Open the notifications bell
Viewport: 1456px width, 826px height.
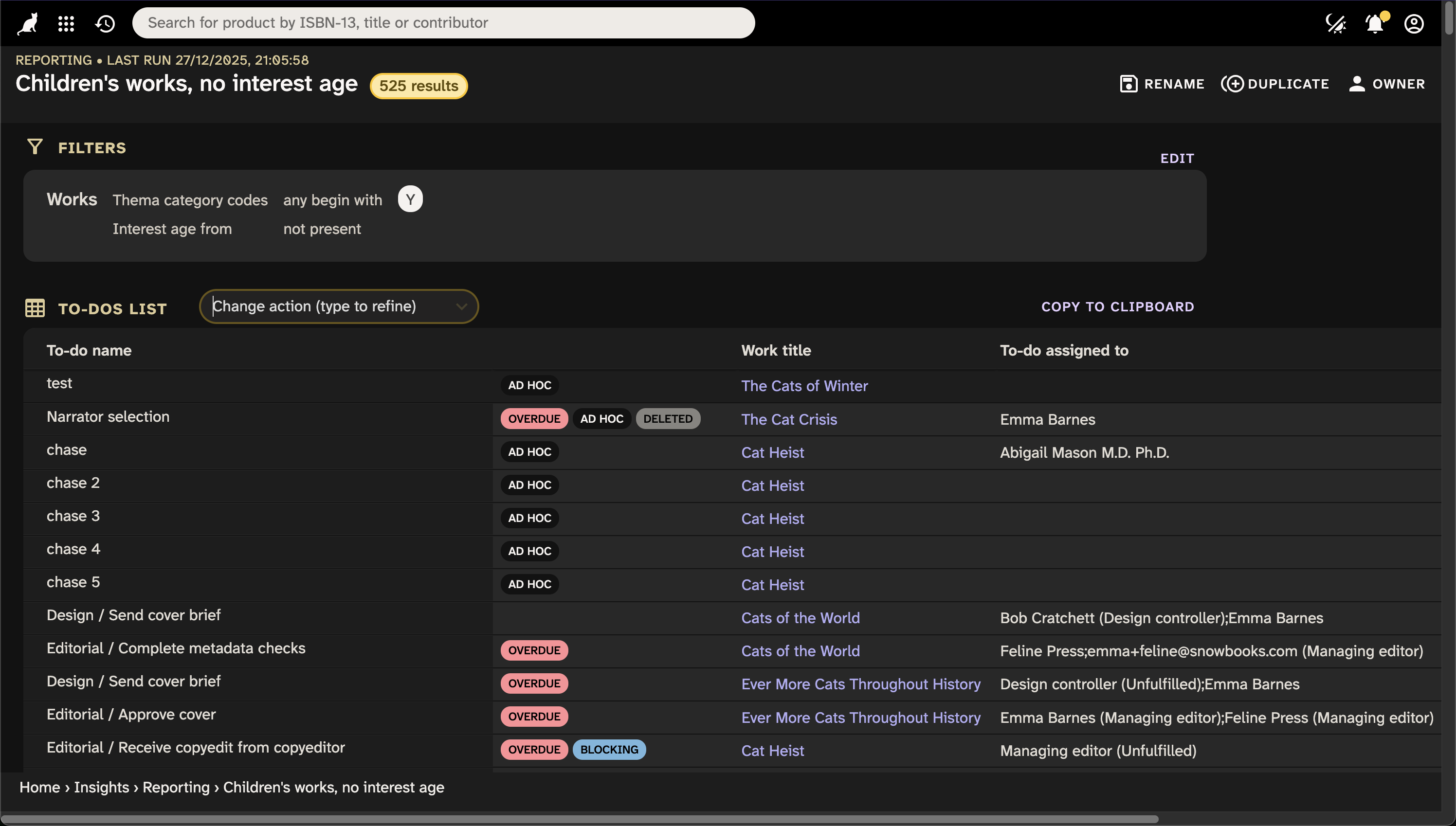tap(1375, 23)
